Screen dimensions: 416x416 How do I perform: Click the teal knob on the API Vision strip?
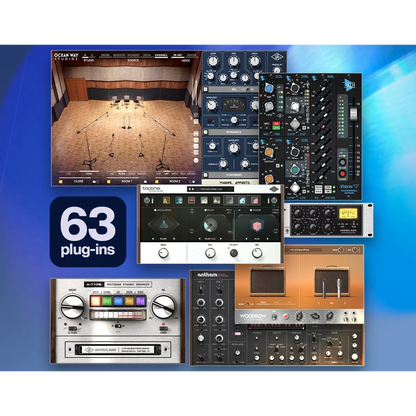(295, 170)
